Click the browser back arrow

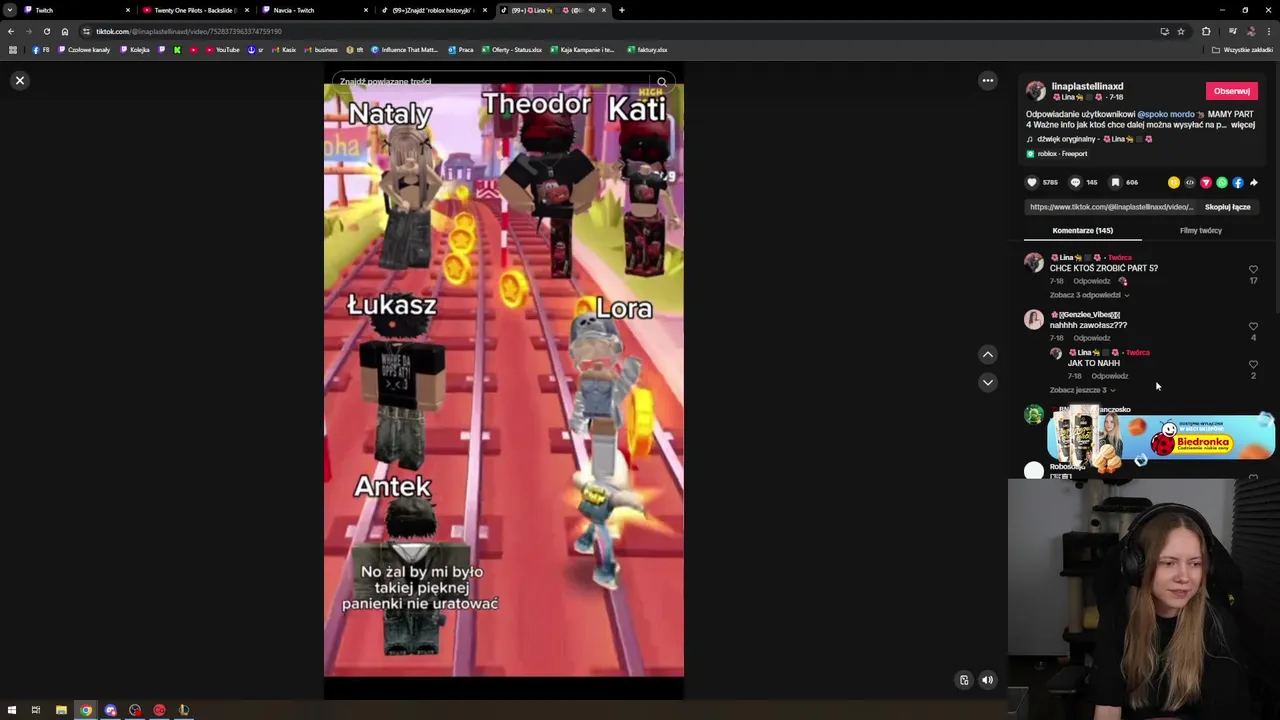point(11,31)
